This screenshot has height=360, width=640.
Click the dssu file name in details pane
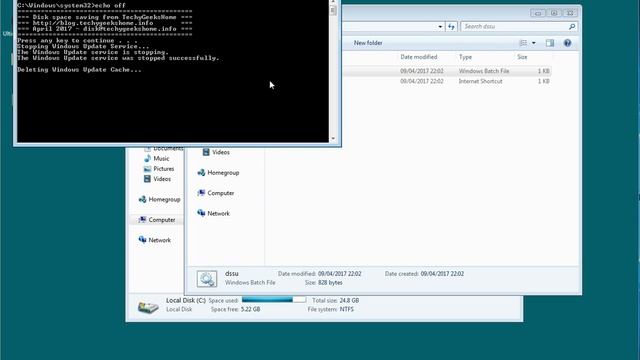tap(231, 273)
